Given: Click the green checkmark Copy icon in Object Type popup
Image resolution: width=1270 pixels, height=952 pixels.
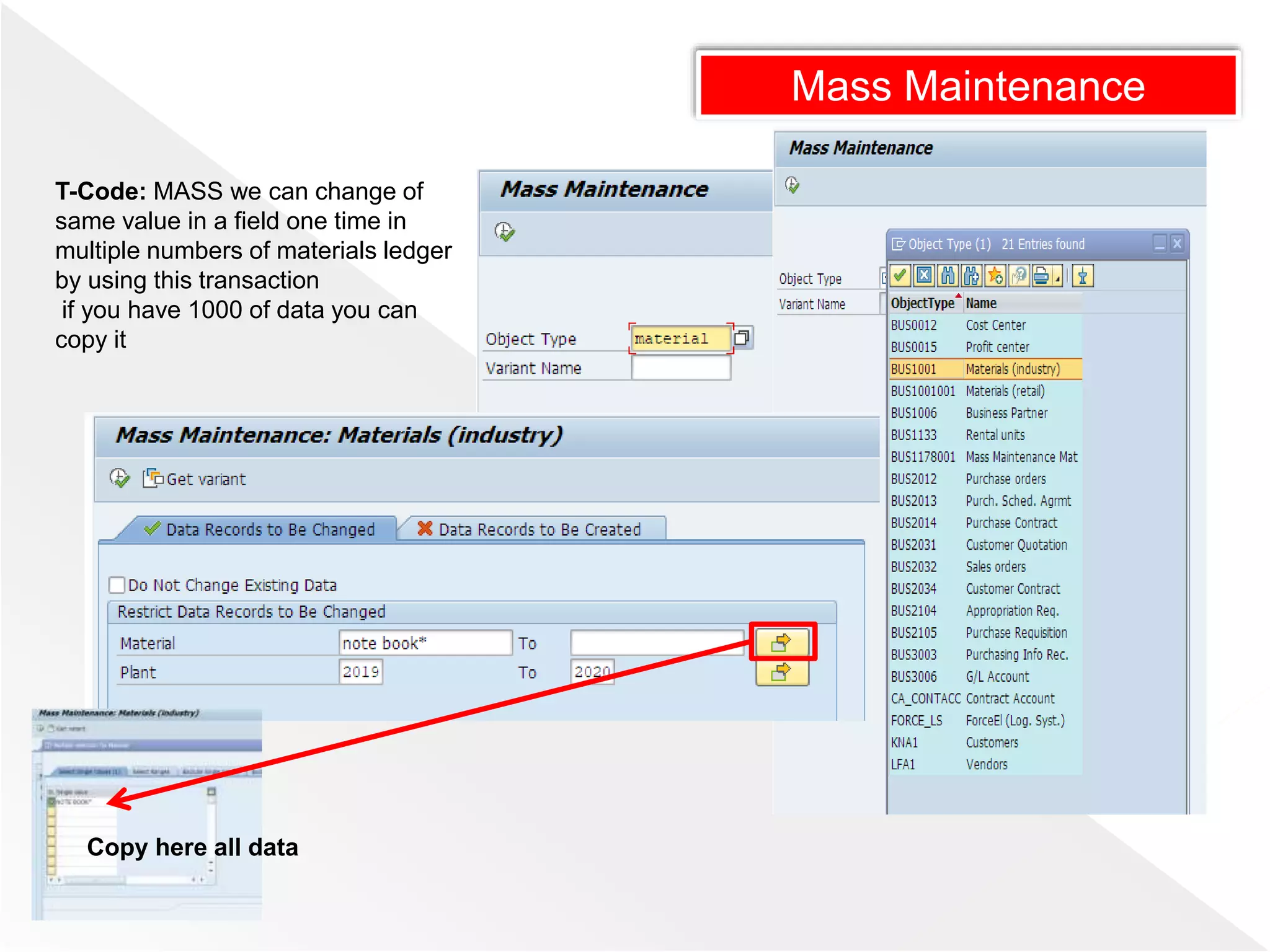Looking at the screenshot, I should tap(900, 275).
